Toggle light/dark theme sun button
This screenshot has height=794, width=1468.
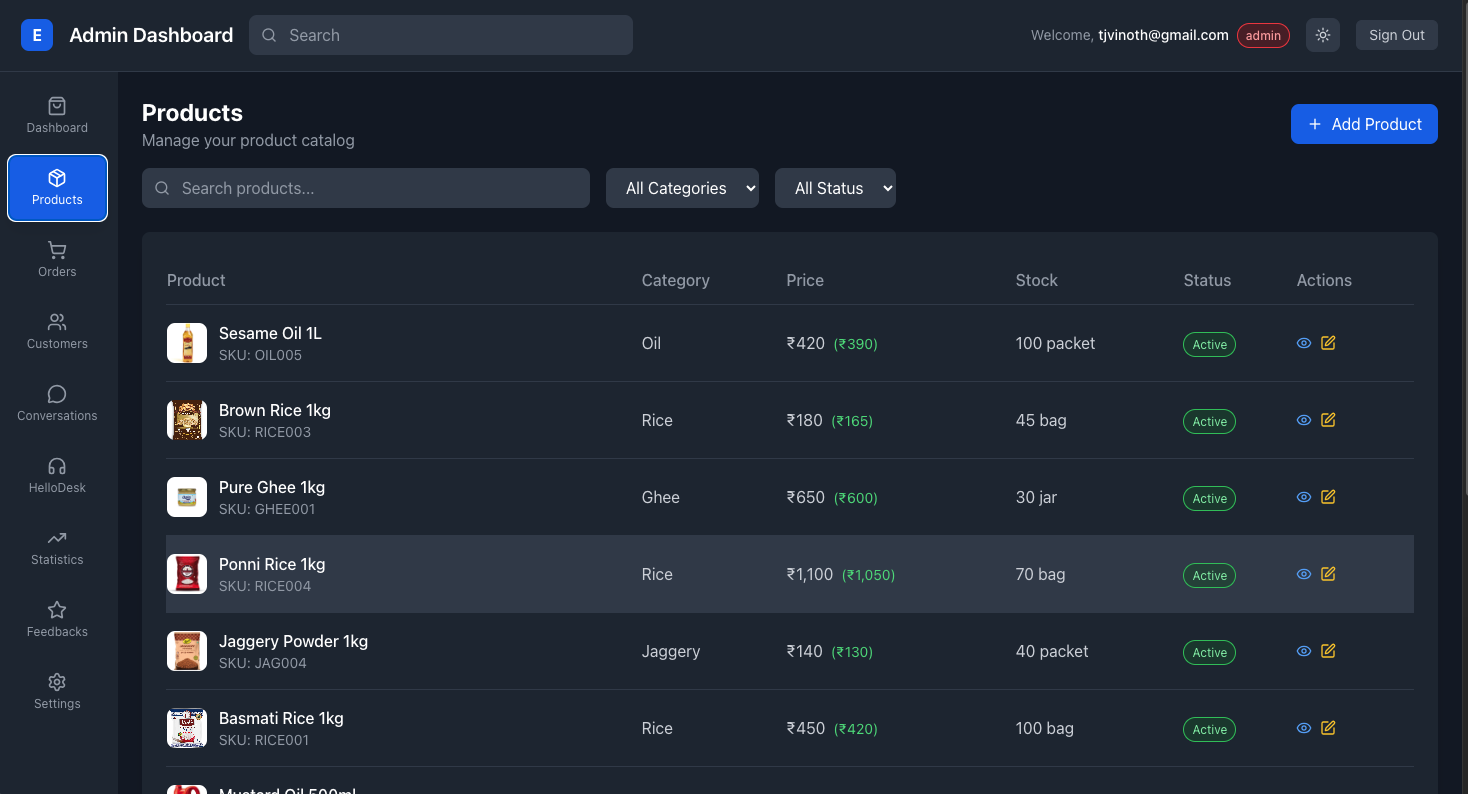[x=1323, y=35]
